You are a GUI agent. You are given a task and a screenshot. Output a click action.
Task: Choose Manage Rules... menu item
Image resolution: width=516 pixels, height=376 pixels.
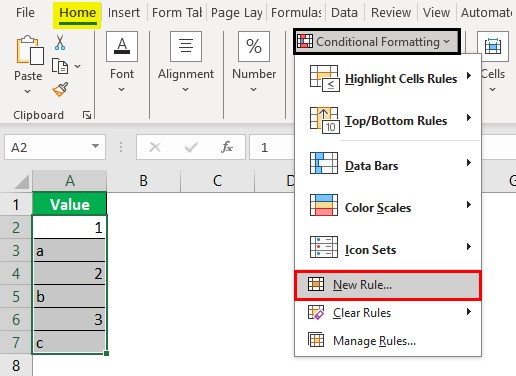(388, 341)
